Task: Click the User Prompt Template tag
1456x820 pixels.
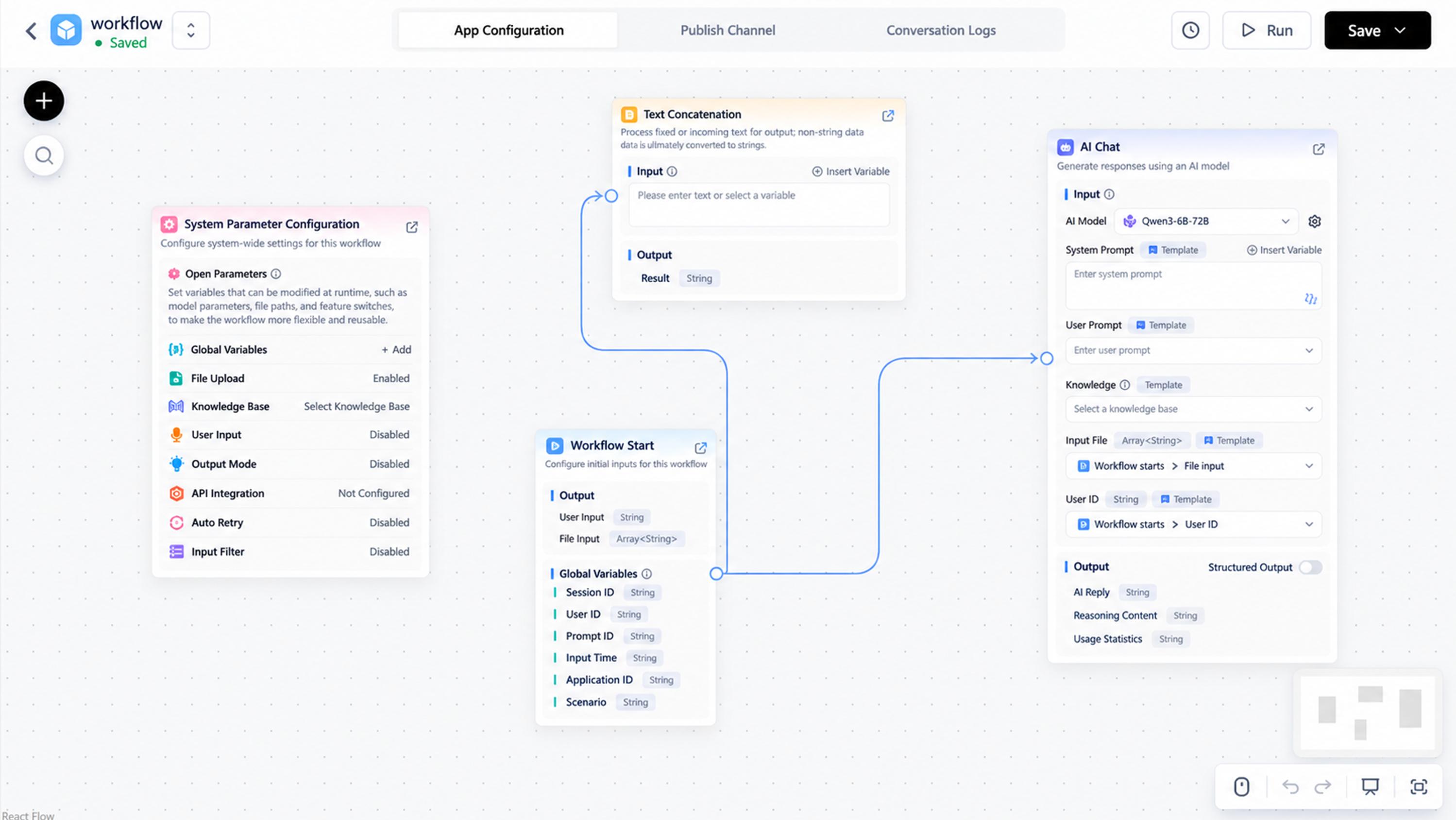Action: (1161, 325)
